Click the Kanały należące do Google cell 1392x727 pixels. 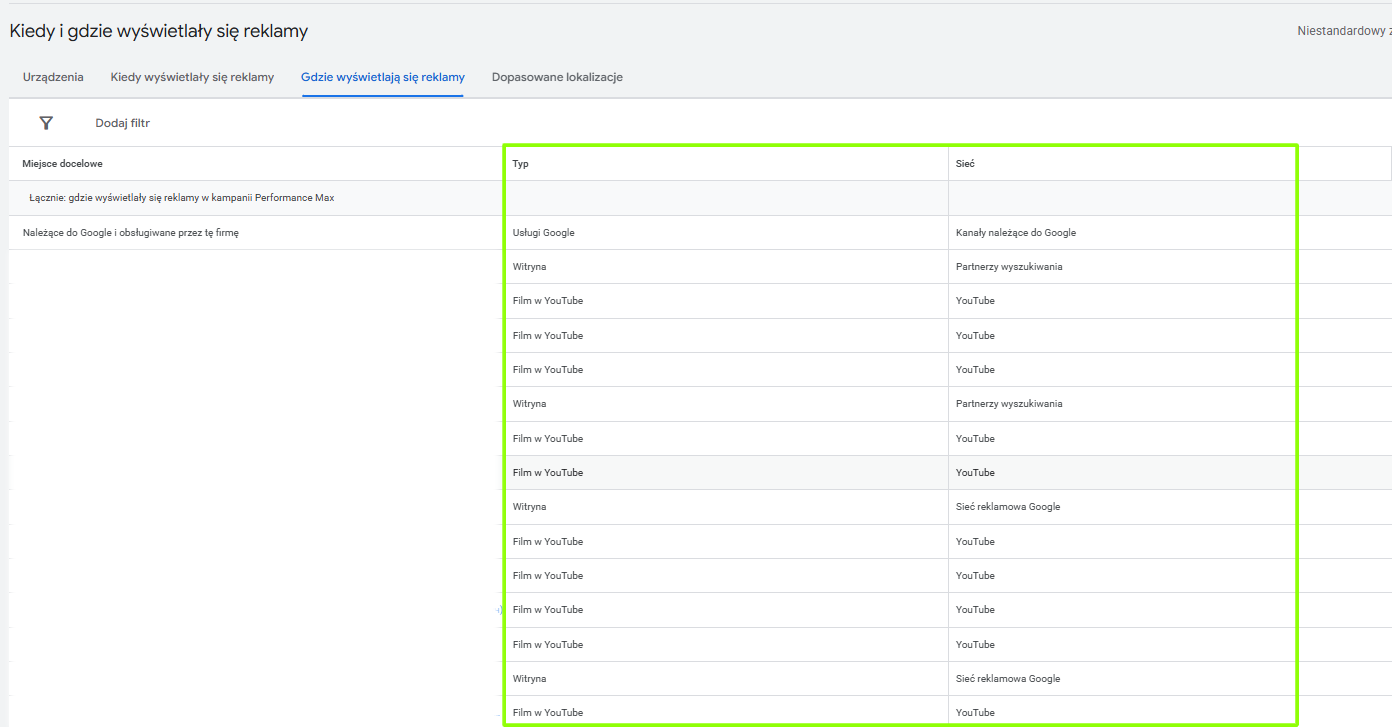[x=1015, y=233]
